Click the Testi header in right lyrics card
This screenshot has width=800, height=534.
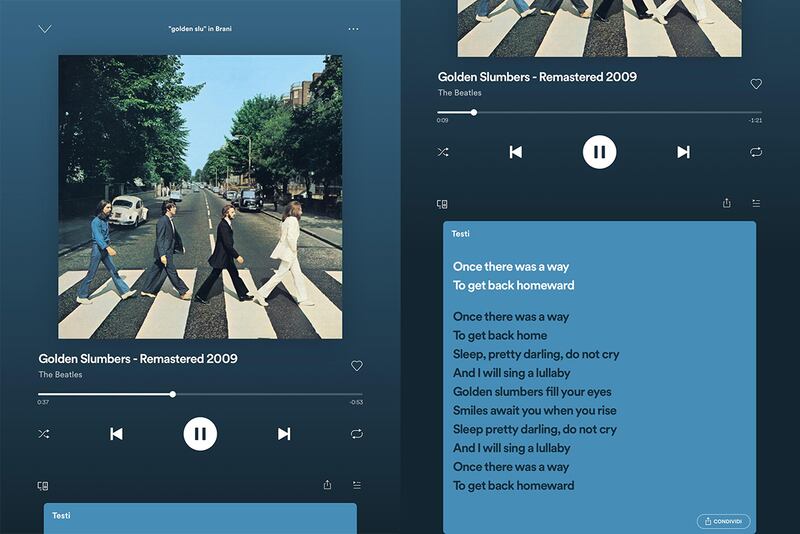point(460,234)
